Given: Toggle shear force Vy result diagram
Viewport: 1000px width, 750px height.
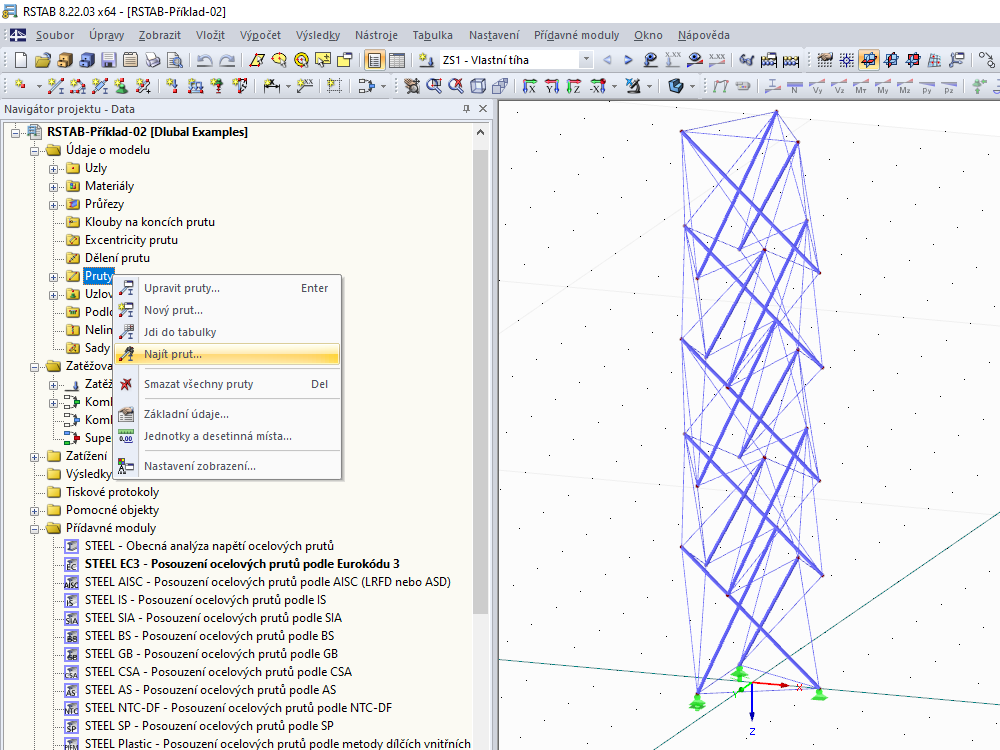Looking at the screenshot, I should pyautogui.click(x=817, y=85).
